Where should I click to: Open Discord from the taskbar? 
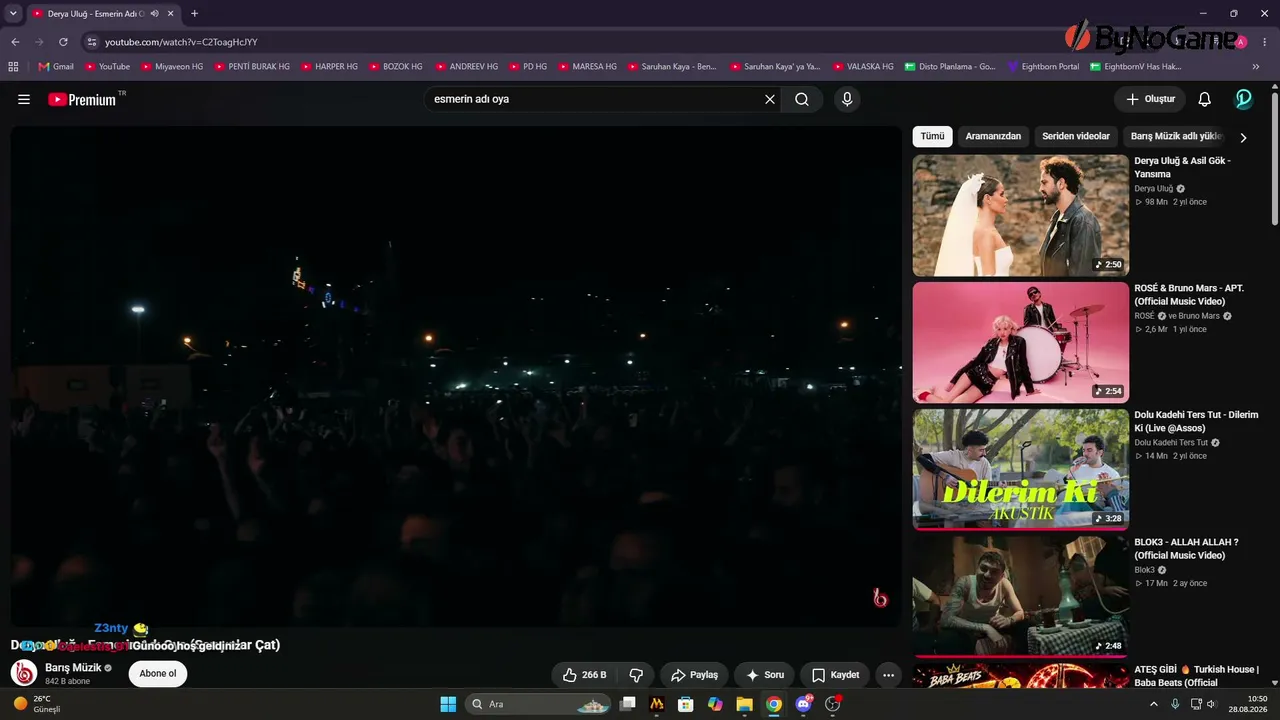click(803, 704)
